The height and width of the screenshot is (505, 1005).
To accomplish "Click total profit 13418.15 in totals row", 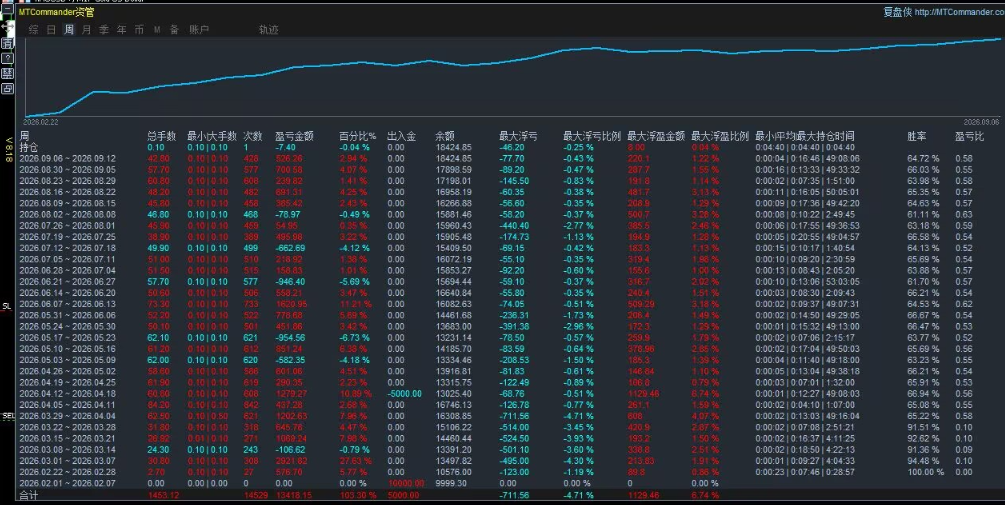I will click(x=294, y=495).
